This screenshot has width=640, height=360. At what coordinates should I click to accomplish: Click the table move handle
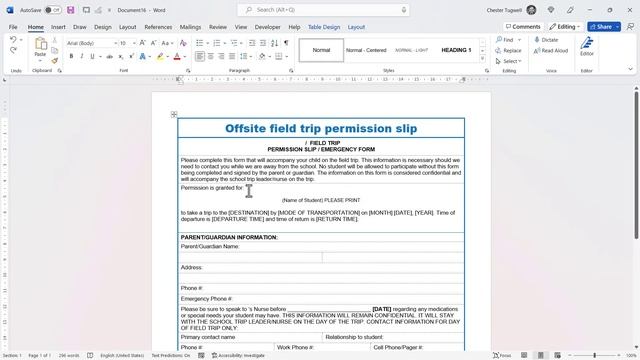click(x=174, y=114)
